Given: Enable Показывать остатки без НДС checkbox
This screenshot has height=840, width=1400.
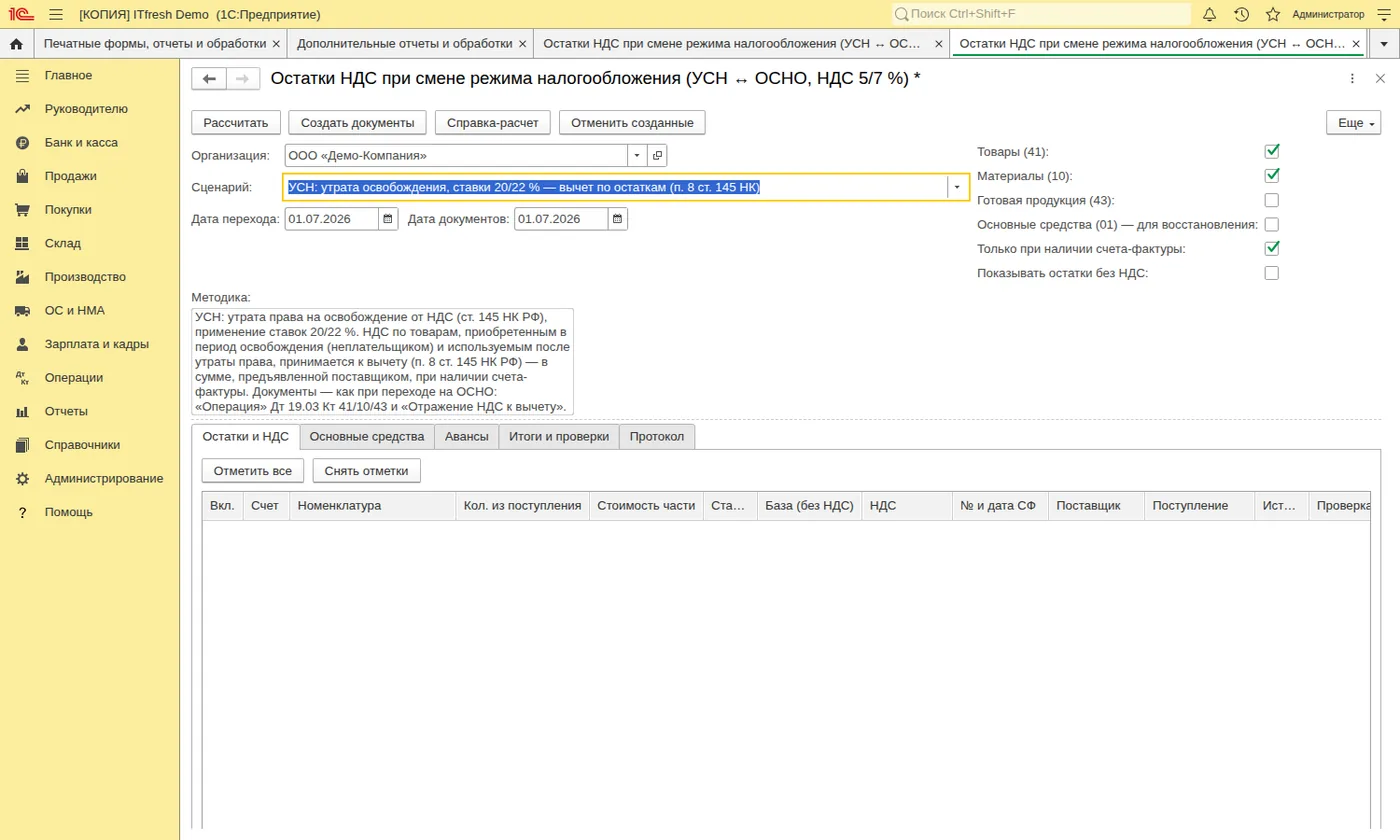Looking at the screenshot, I should [x=1272, y=273].
